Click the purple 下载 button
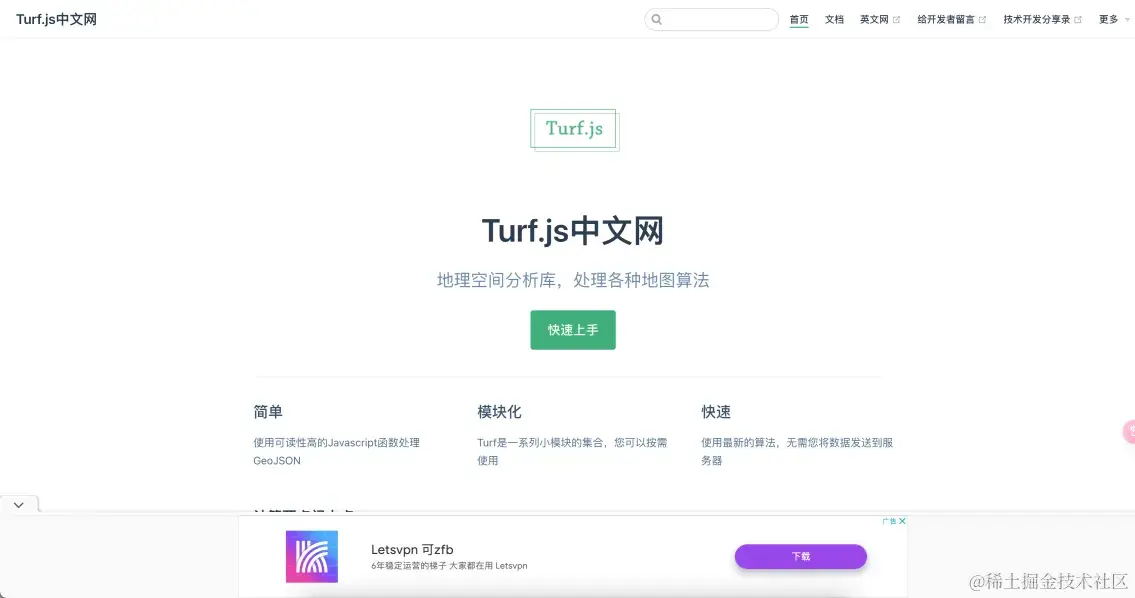This screenshot has height=598, width=1135. point(801,556)
